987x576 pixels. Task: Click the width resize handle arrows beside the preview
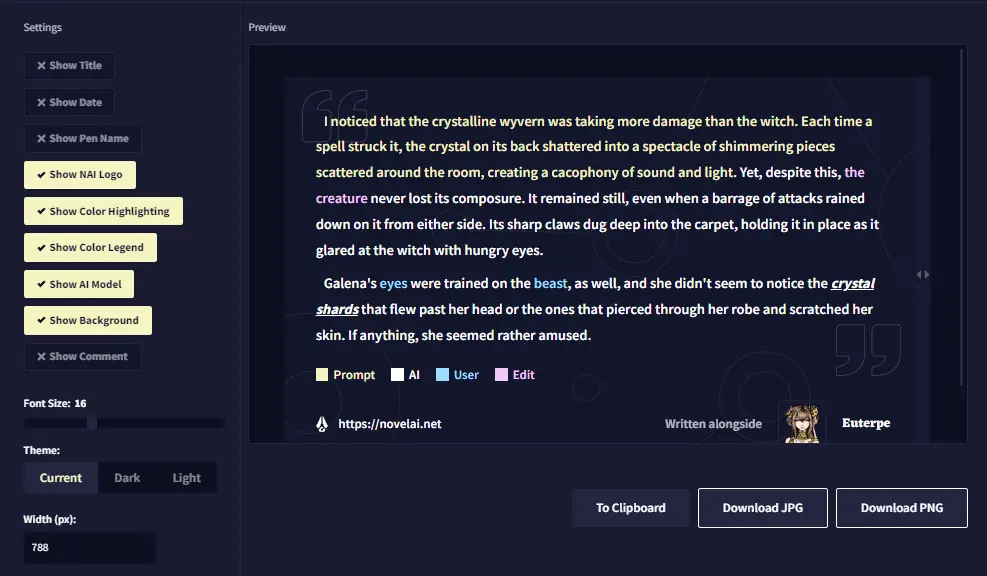(x=923, y=273)
